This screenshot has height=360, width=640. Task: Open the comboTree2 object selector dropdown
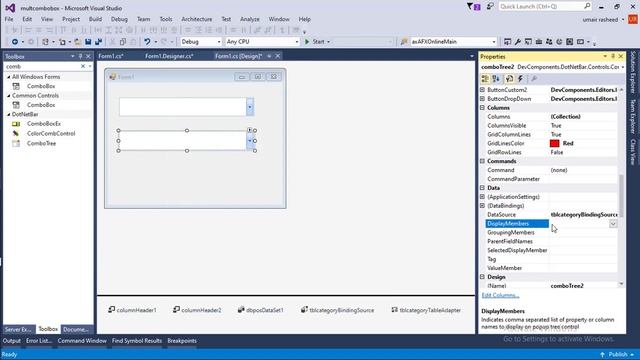(622, 67)
